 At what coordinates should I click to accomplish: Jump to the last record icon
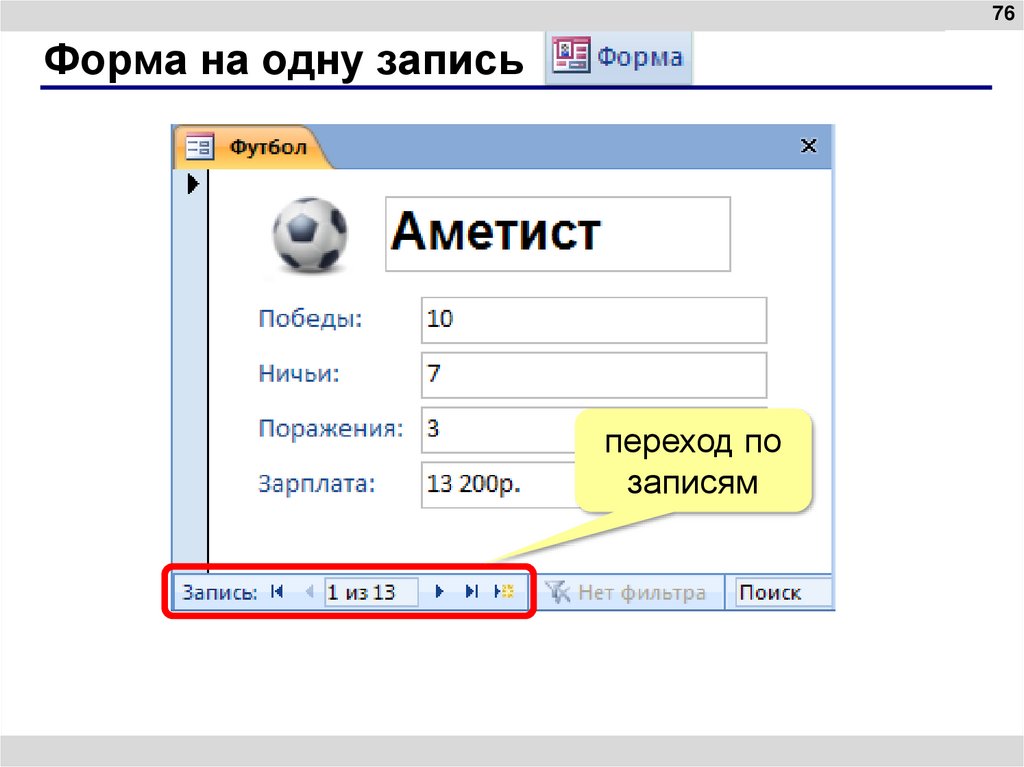point(470,592)
